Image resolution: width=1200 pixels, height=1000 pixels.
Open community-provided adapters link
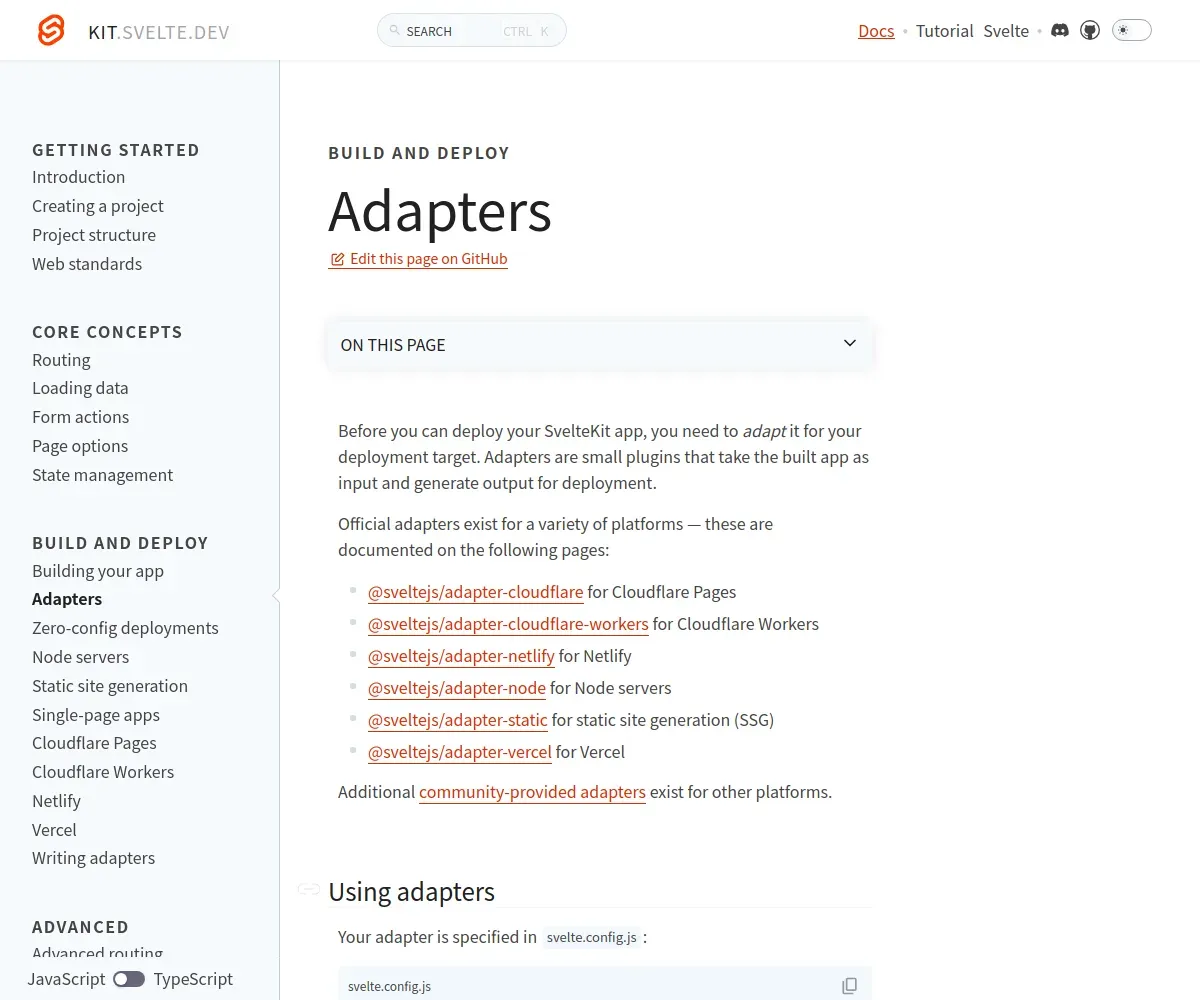pyautogui.click(x=532, y=792)
